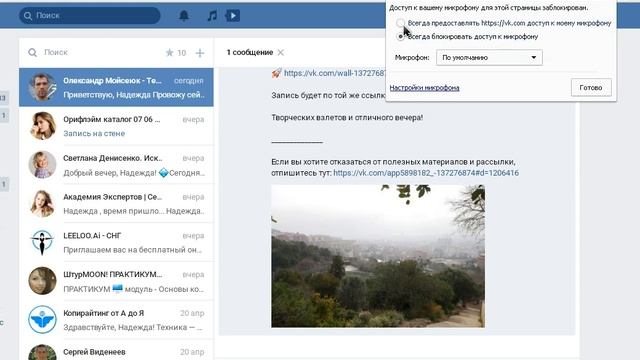Open chat with Сергей Виденеев
Image resolution: width=640 pixels, height=360 pixels.
click(x=116, y=350)
